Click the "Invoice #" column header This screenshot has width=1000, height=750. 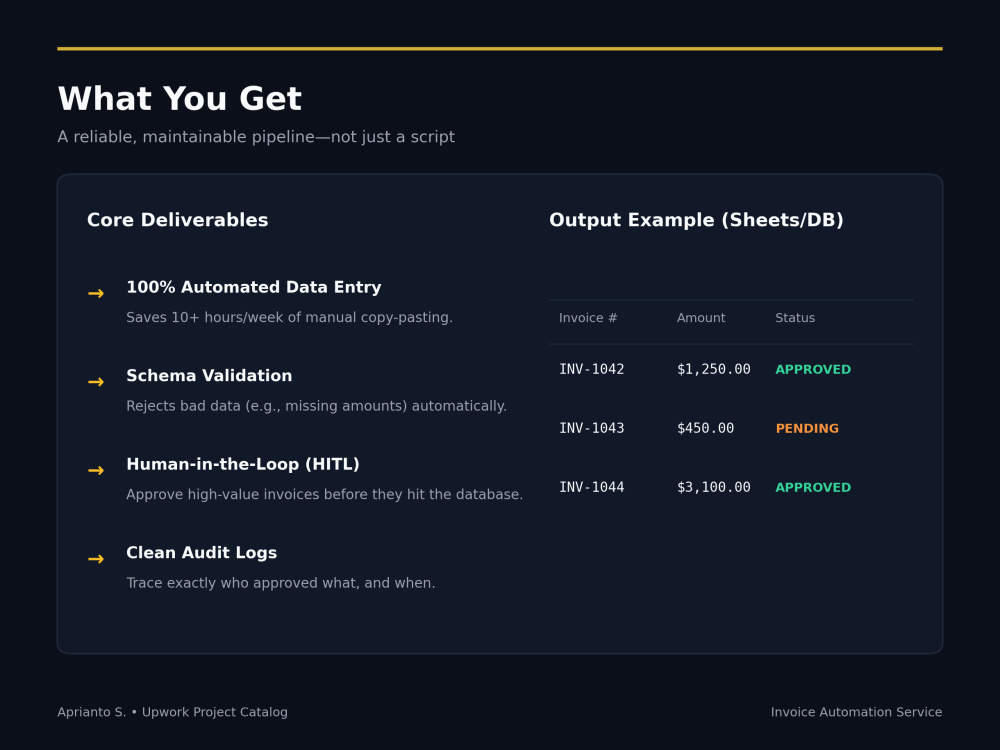[x=588, y=318]
